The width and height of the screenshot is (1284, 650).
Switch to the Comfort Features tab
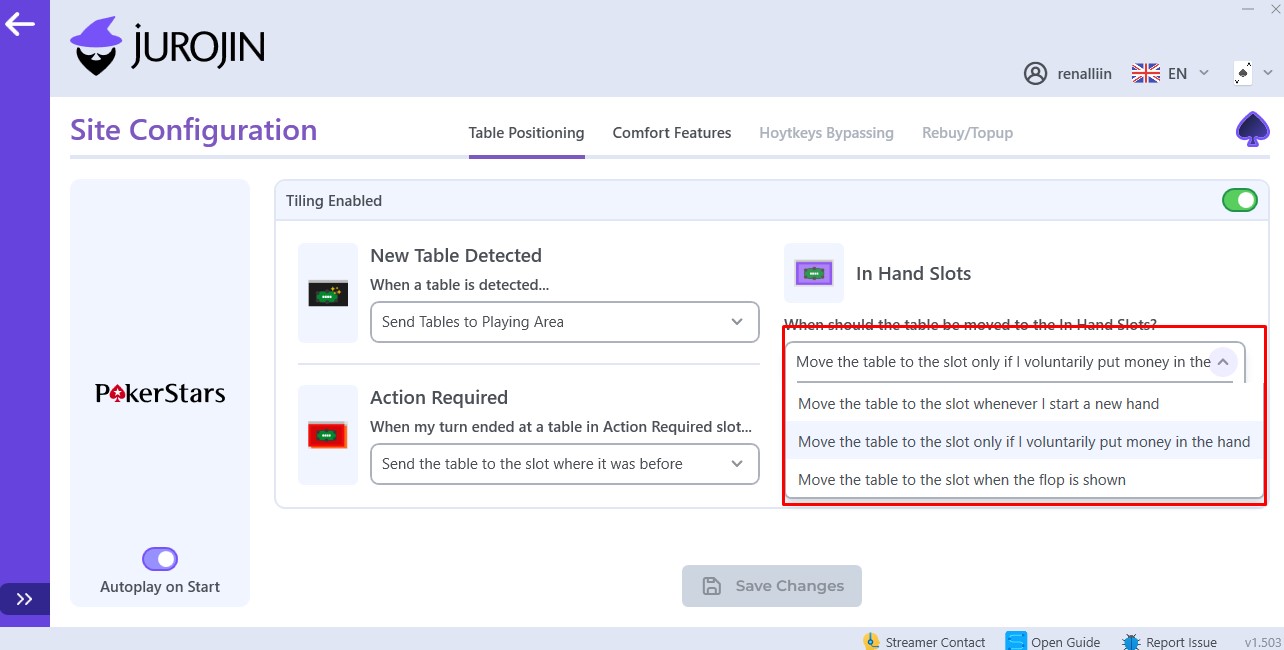(x=671, y=133)
